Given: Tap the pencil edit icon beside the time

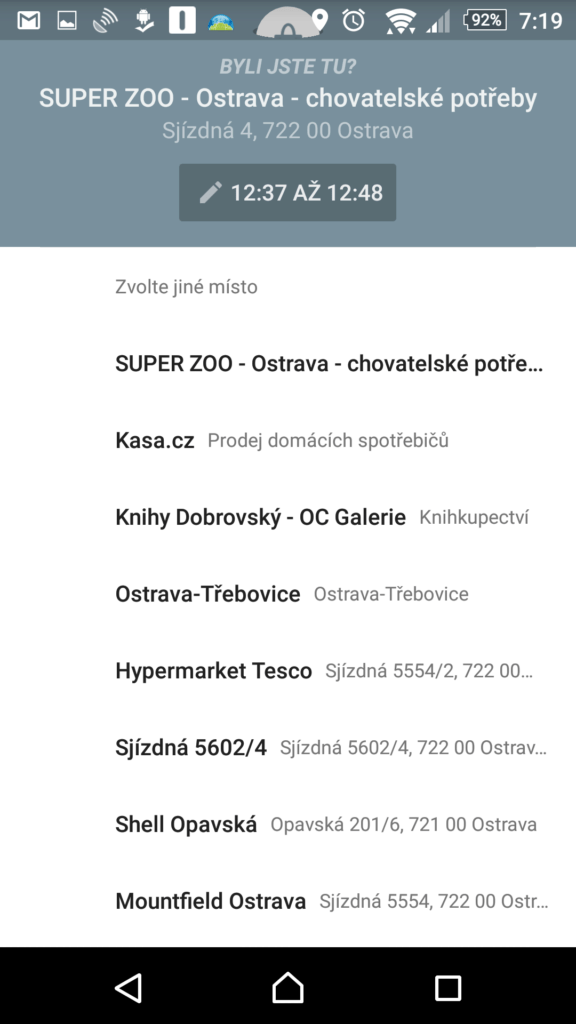Looking at the screenshot, I should tap(210, 193).
